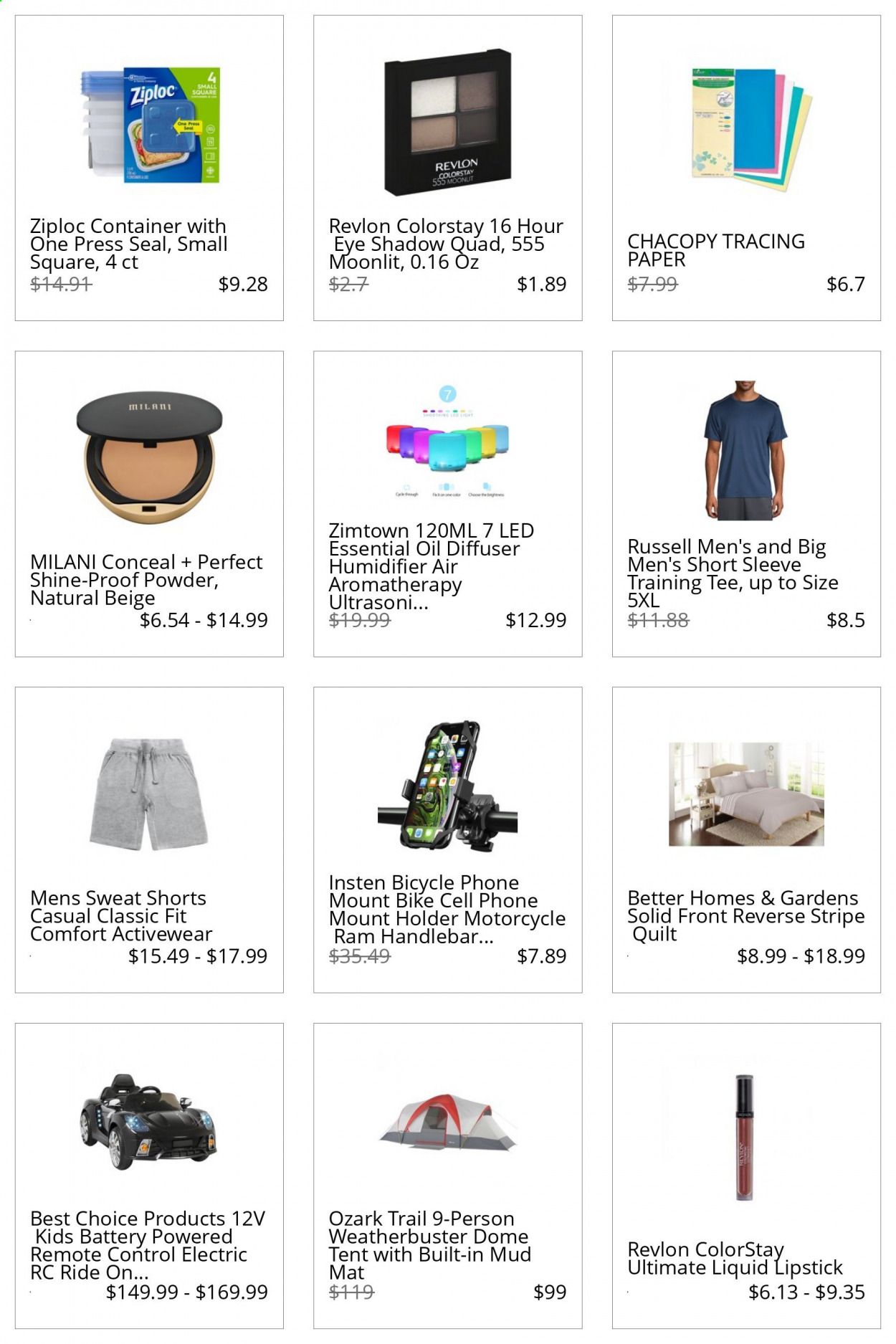This screenshot has height=1344, width=896.
Task: View the Revlon Colorstay eye shadow quad image
Action: (x=448, y=123)
